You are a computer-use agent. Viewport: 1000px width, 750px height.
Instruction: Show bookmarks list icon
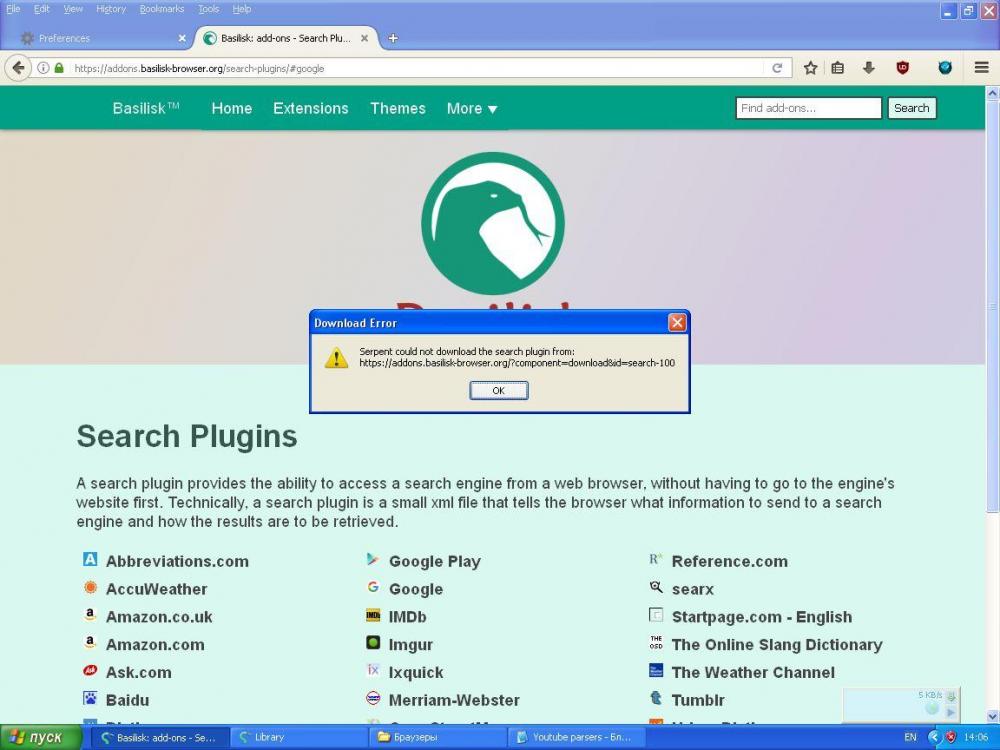coord(838,68)
